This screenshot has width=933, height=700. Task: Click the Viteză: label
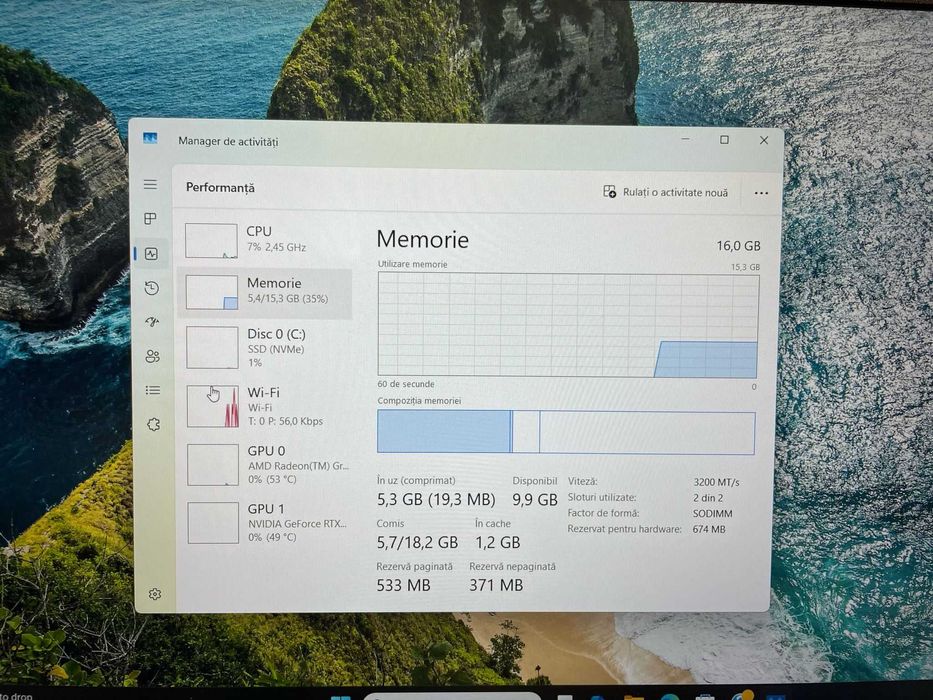(583, 482)
